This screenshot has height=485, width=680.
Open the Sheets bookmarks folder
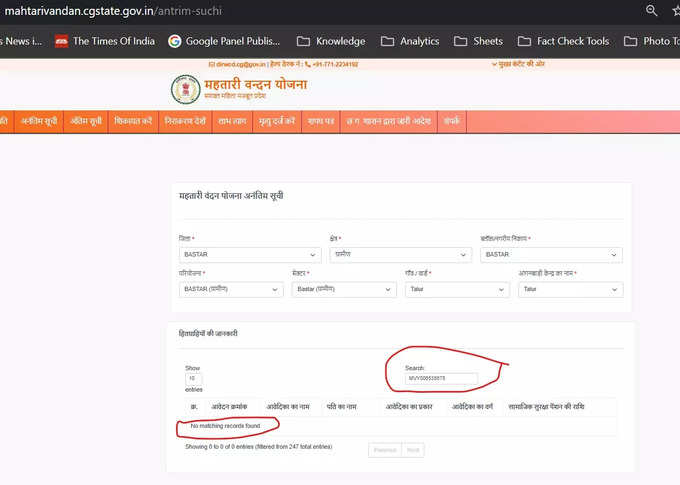[x=478, y=41]
